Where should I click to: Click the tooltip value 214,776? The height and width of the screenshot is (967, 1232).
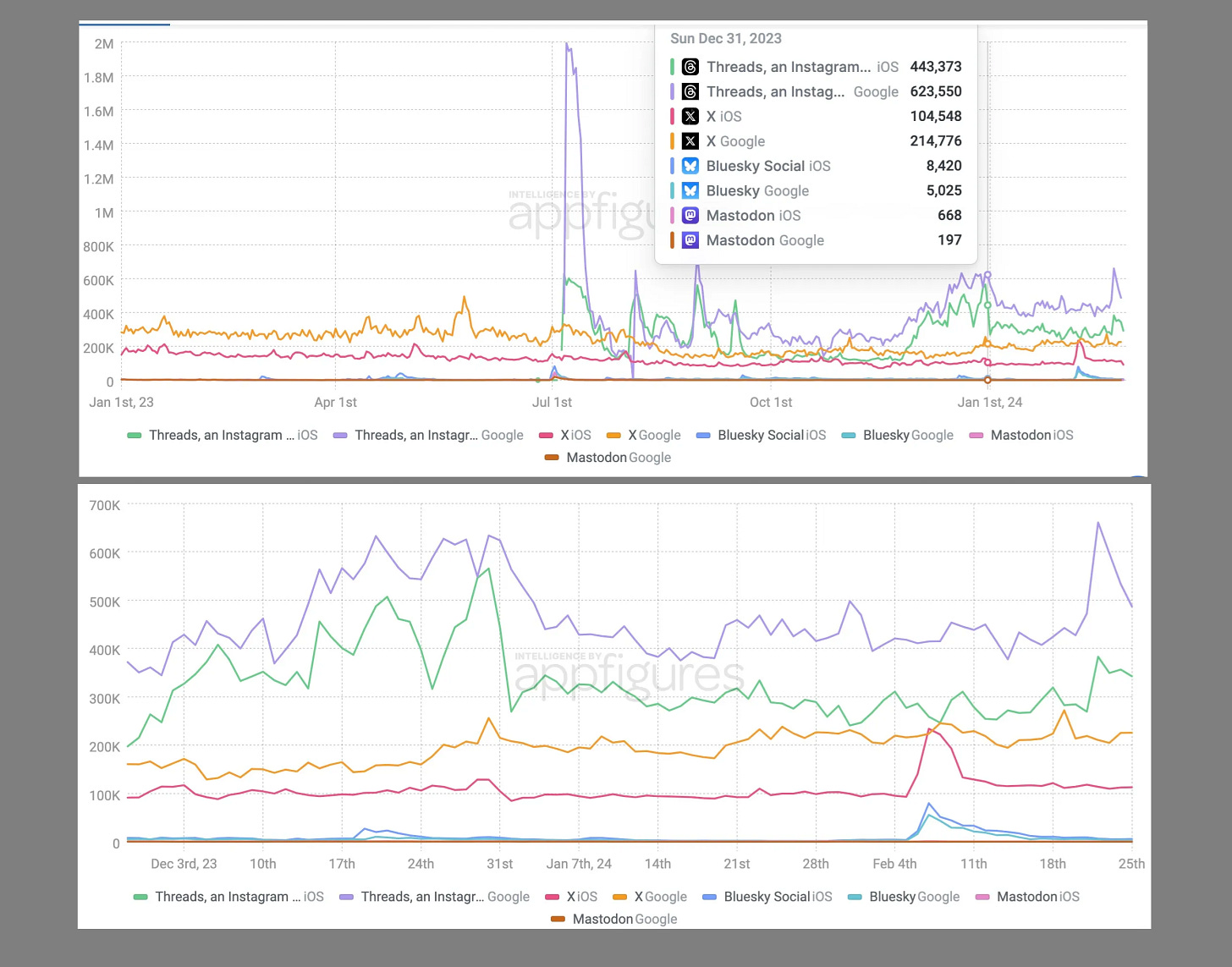(936, 141)
